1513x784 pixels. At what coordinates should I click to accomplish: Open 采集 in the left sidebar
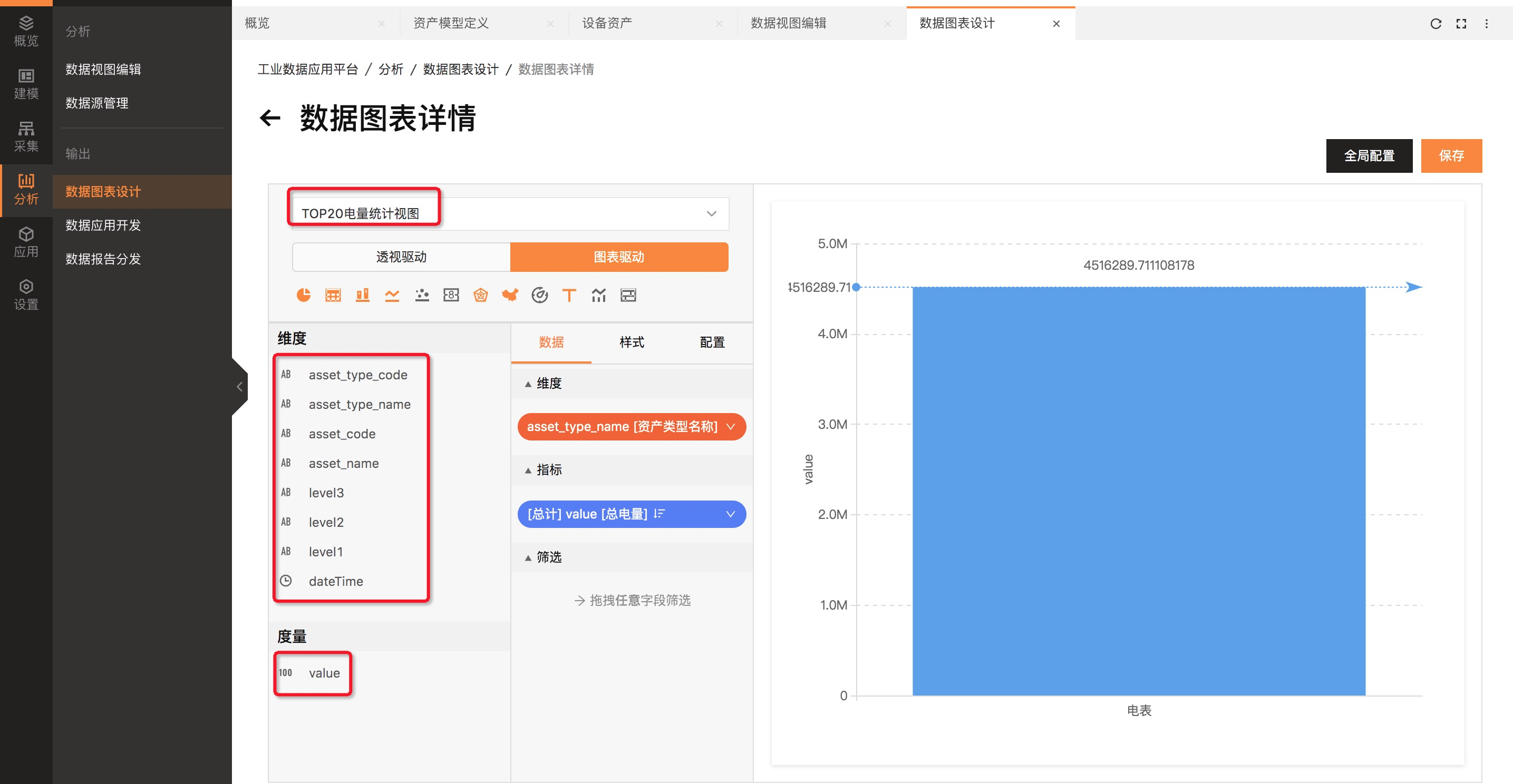pyautogui.click(x=26, y=138)
